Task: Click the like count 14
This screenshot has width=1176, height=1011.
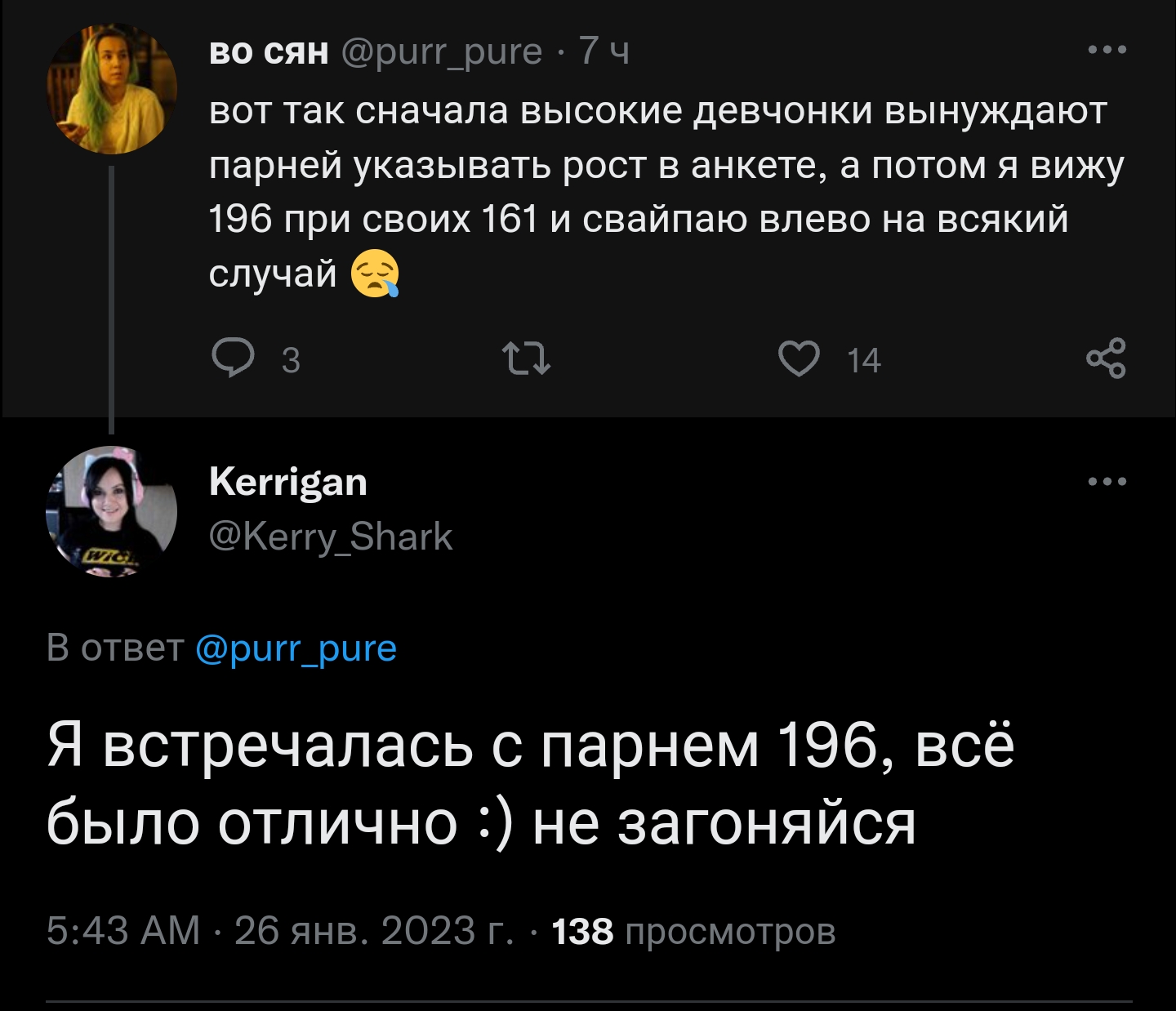Action: coord(863,360)
